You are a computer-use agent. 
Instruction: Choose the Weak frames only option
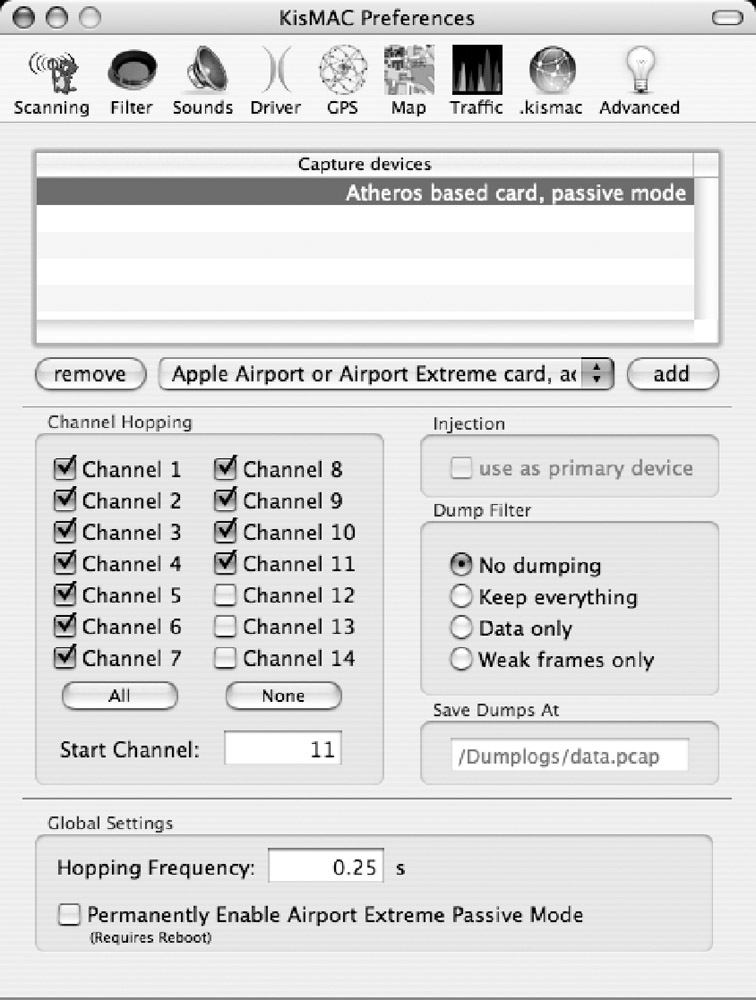[461, 659]
